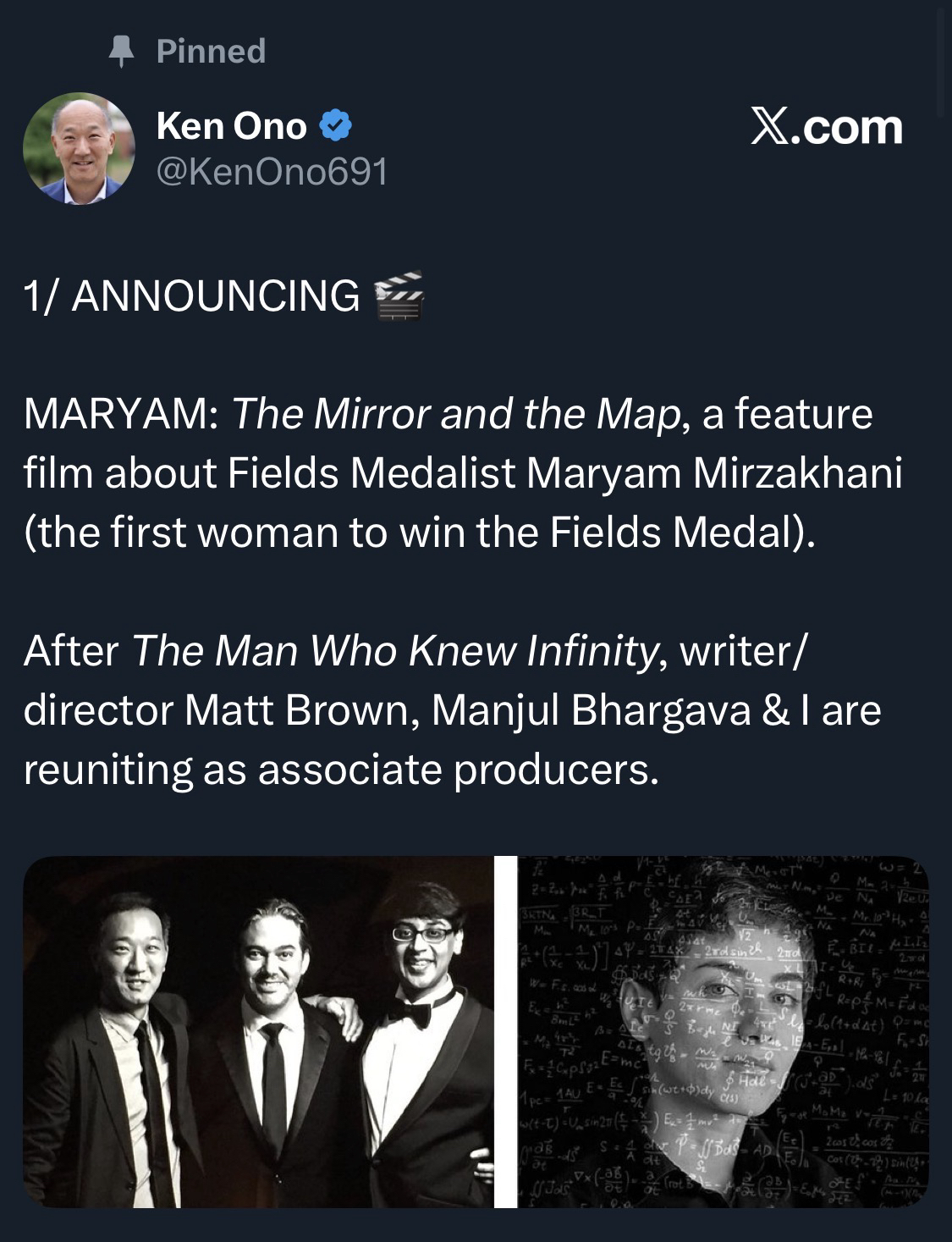952x1242 pixels.
Task: Click the italic title "The Mirror and the Map"
Action: 456,414
